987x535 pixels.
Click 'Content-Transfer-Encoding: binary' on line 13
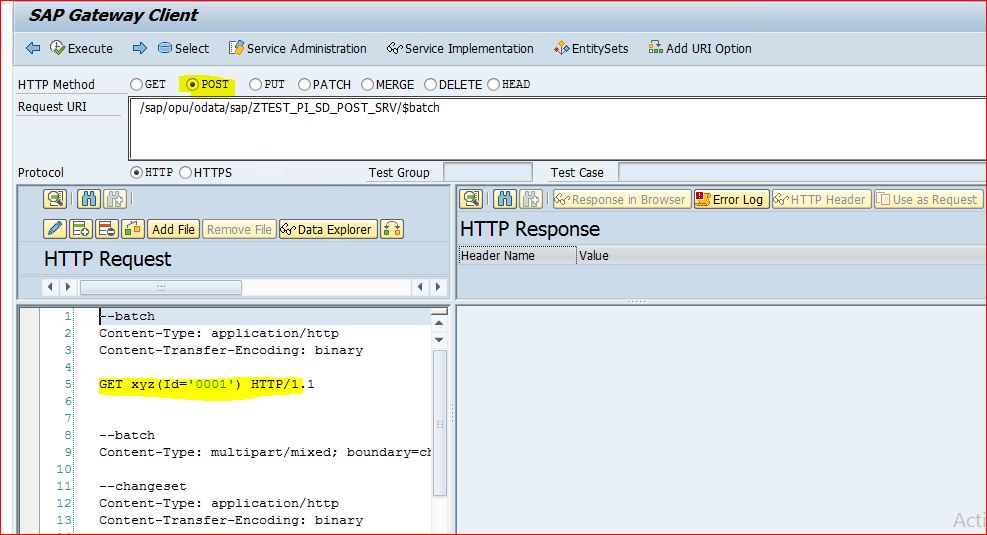[231, 520]
